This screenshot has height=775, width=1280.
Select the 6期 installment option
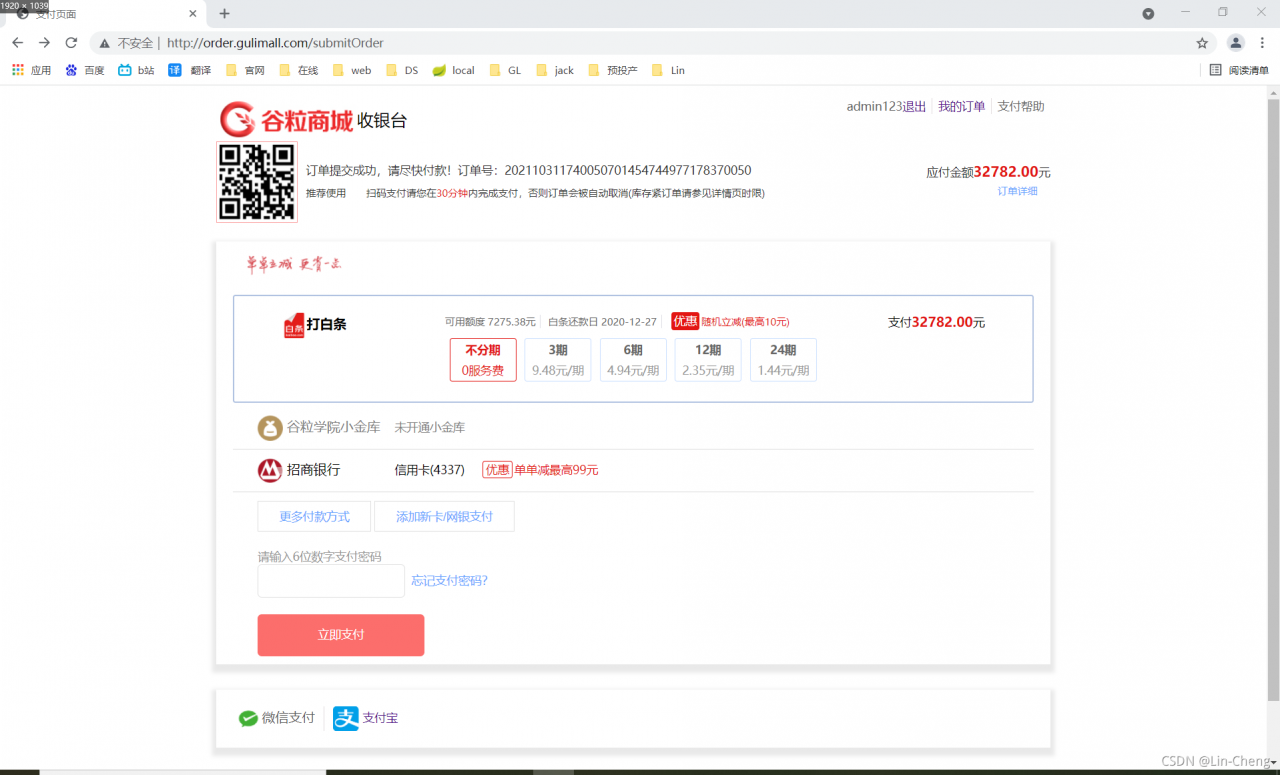pyautogui.click(x=633, y=360)
